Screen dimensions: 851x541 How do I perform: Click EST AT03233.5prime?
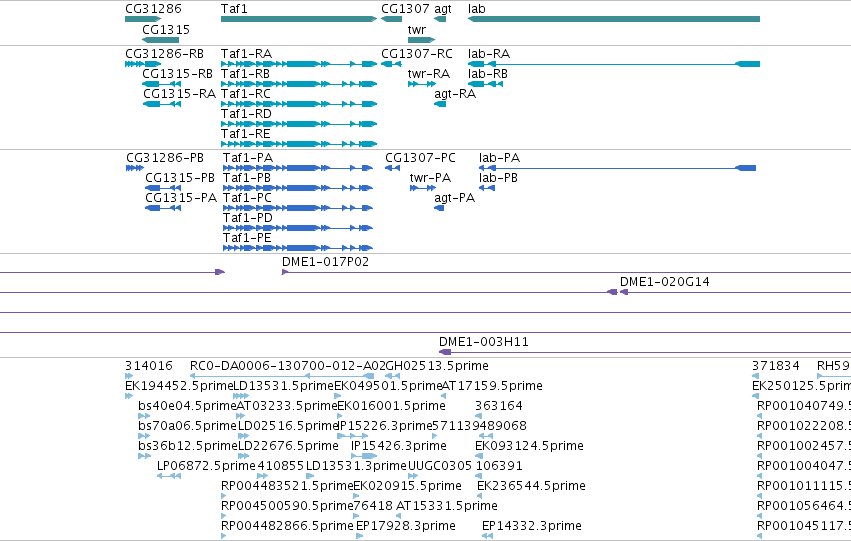tap(287, 406)
